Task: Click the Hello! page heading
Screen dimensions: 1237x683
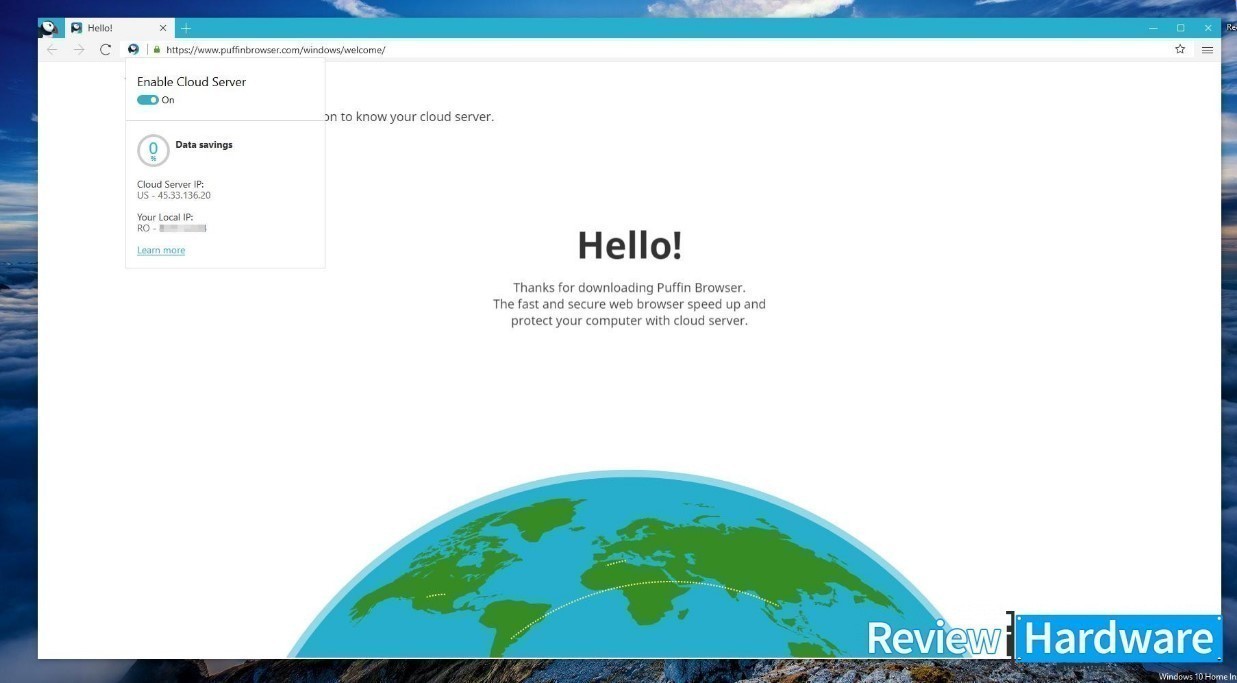Action: click(x=630, y=245)
